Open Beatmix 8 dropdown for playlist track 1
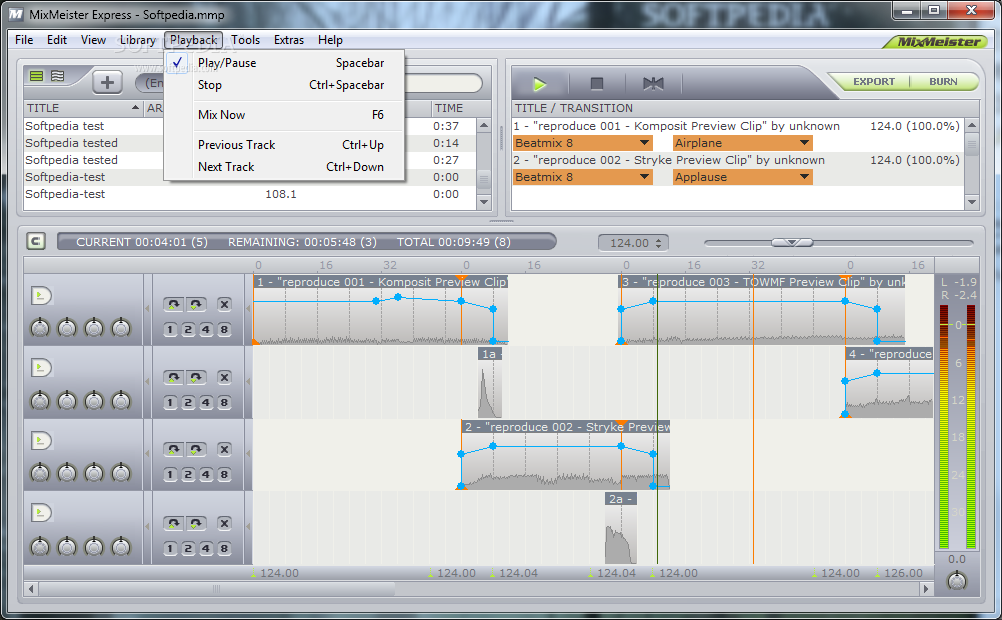Image resolution: width=1002 pixels, height=620 pixels. click(582, 143)
